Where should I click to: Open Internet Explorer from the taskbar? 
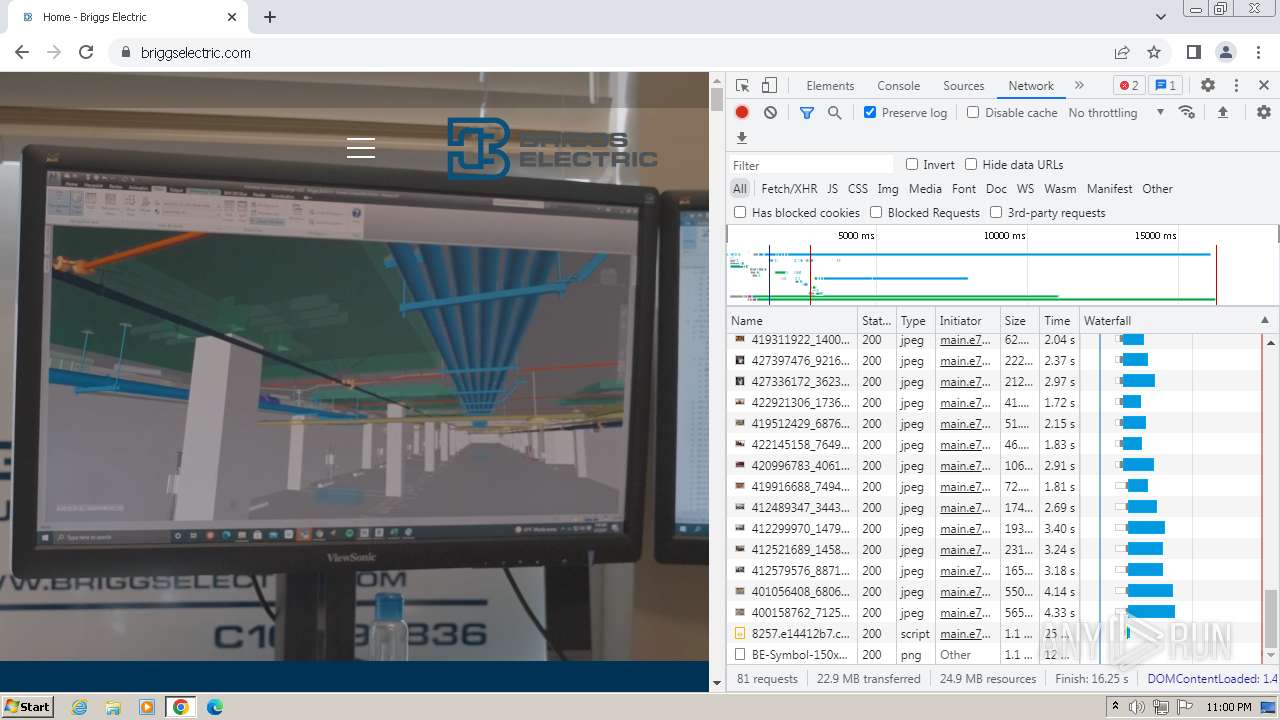click(79, 707)
